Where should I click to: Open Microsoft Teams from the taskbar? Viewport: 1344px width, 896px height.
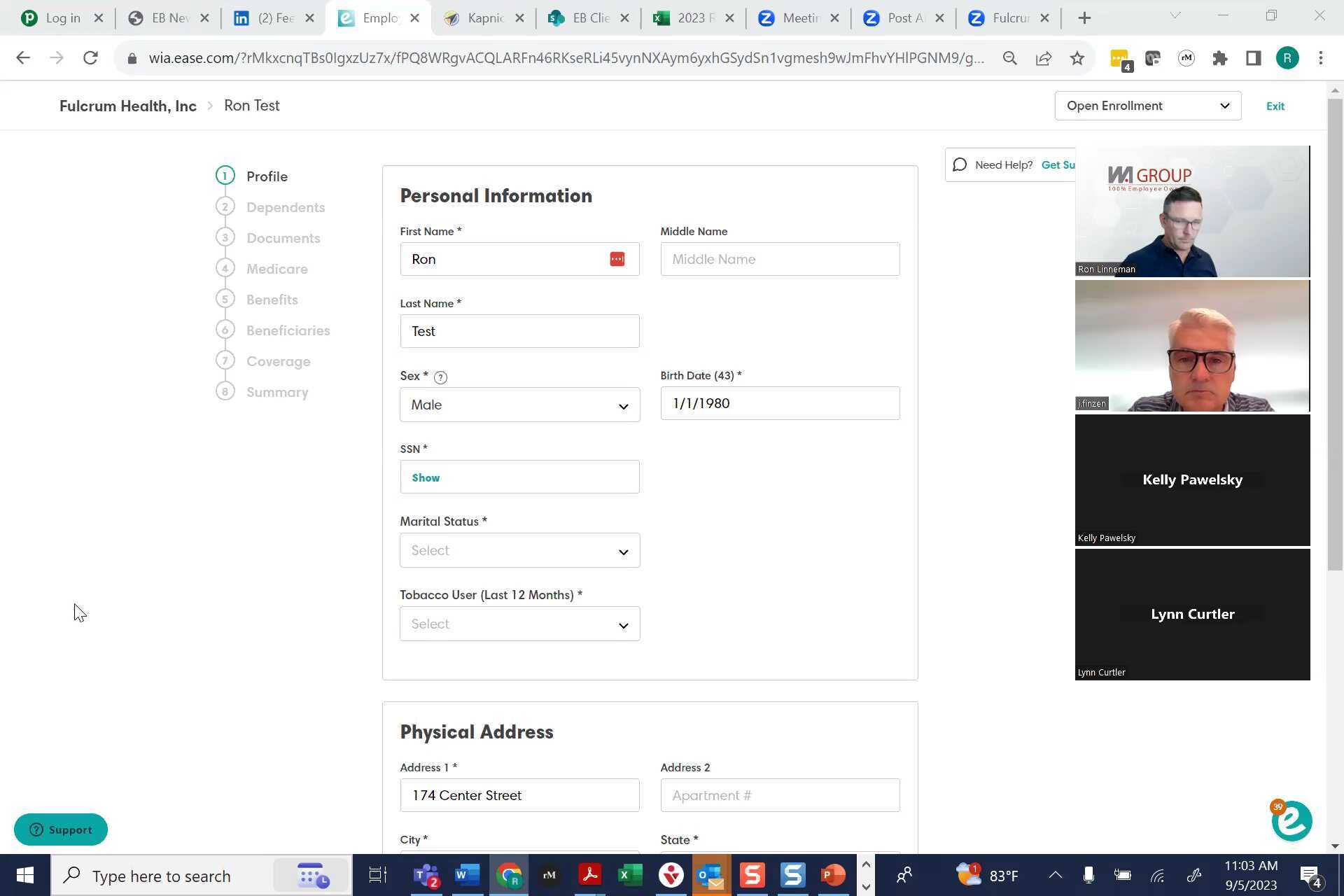click(426, 875)
